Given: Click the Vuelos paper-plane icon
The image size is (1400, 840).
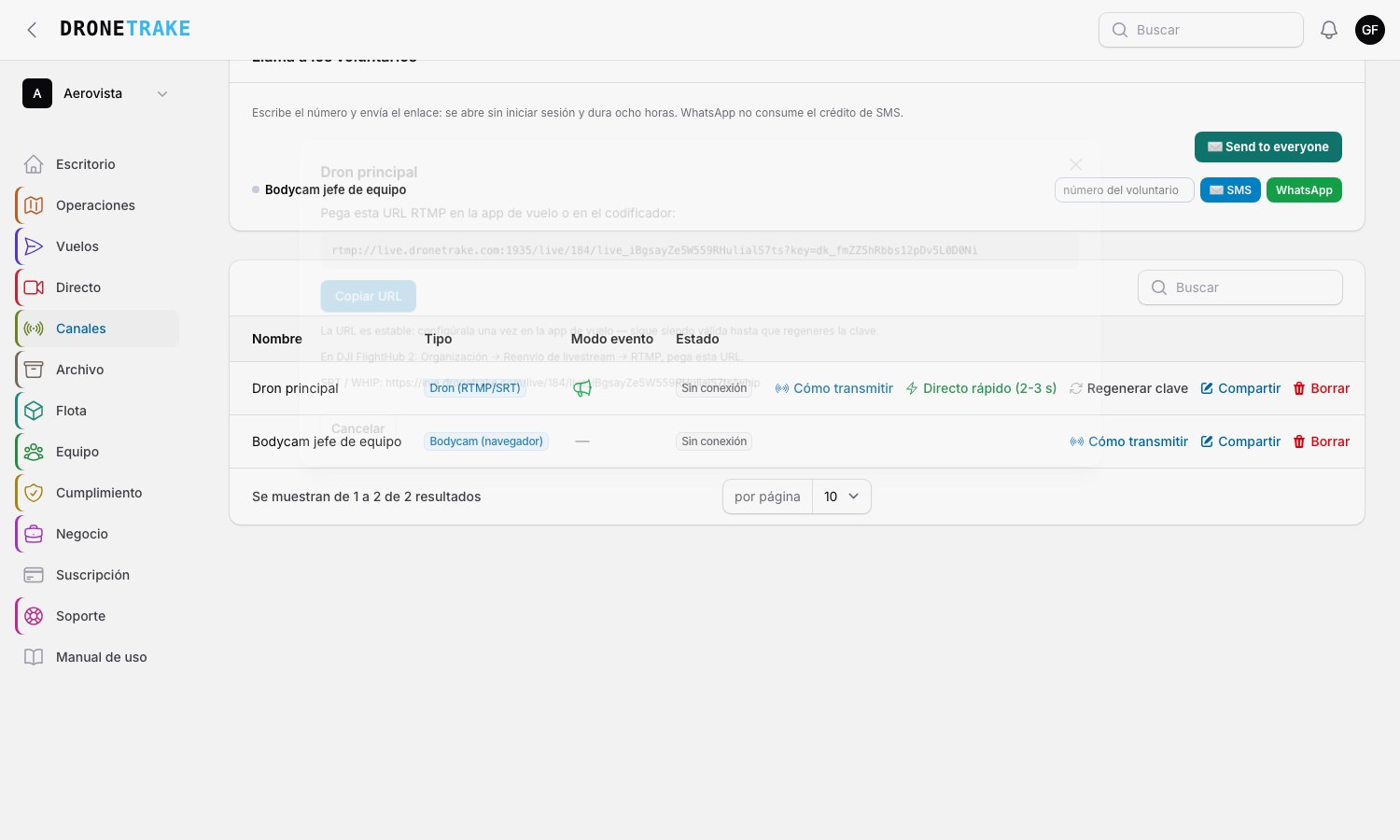Looking at the screenshot, I should [x=34, y=246].
